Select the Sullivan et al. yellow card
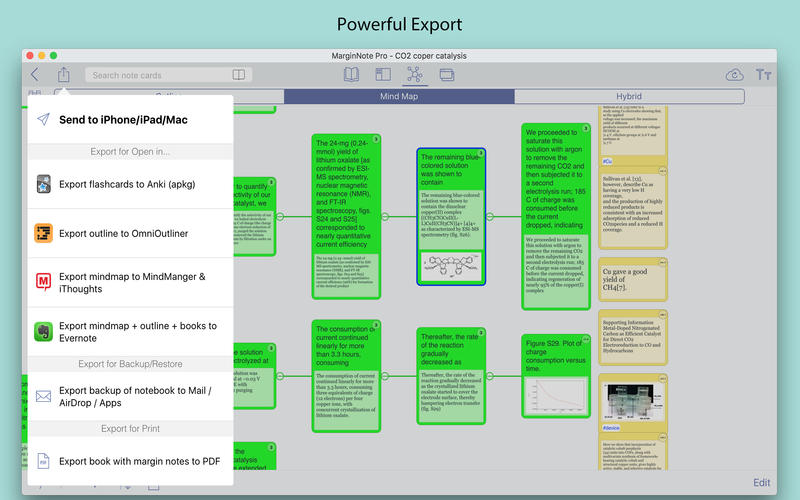Screen dimensions: 800x500 pyautogui.click(x=633, y=208)
